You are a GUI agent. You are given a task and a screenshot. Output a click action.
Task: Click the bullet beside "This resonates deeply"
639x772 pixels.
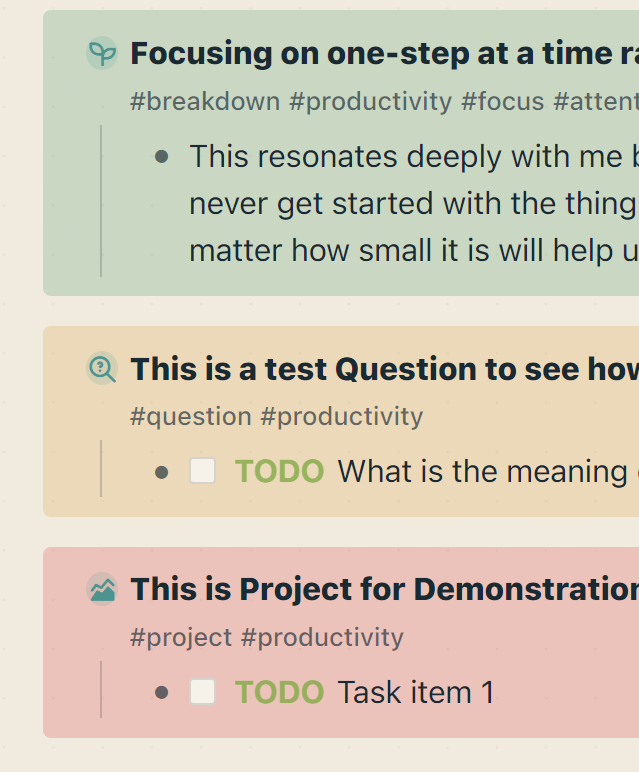pyautogui.click(x=162, y=156)
